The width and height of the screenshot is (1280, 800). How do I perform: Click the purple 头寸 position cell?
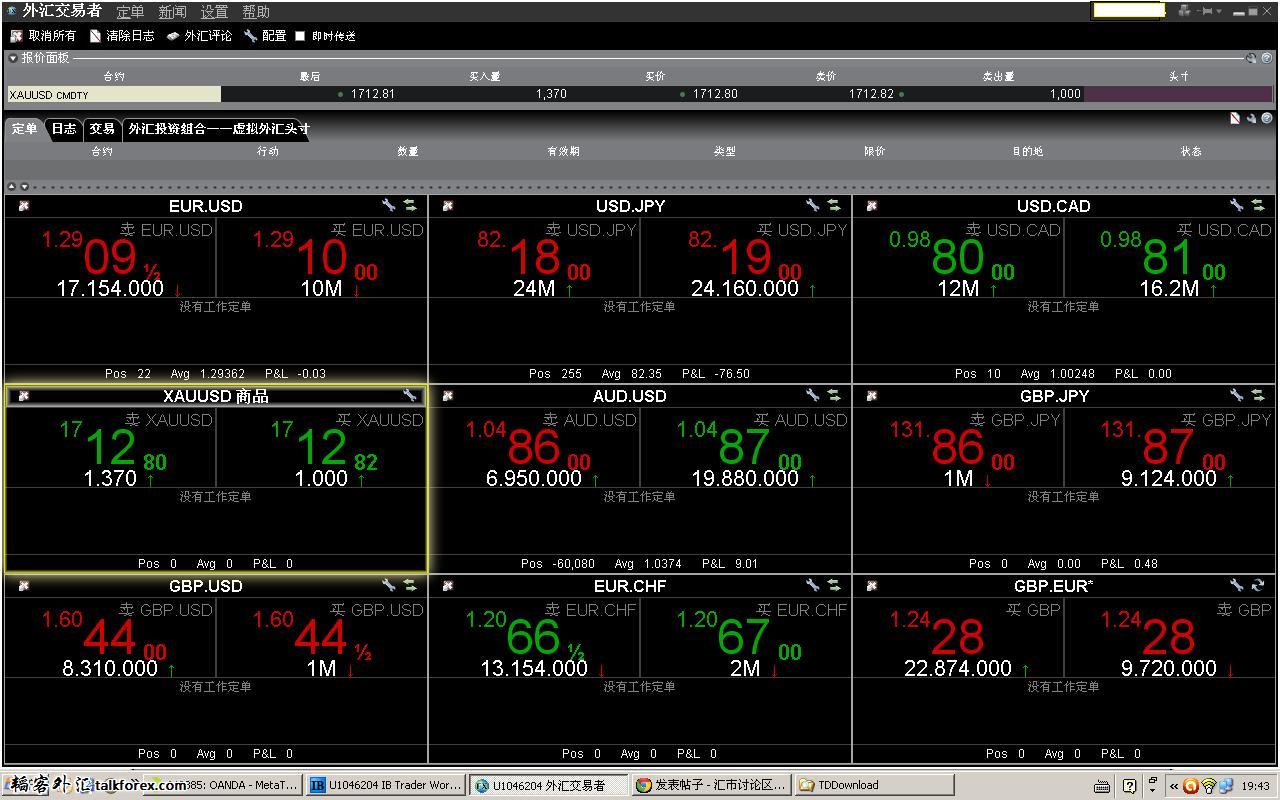point(1178,94)
